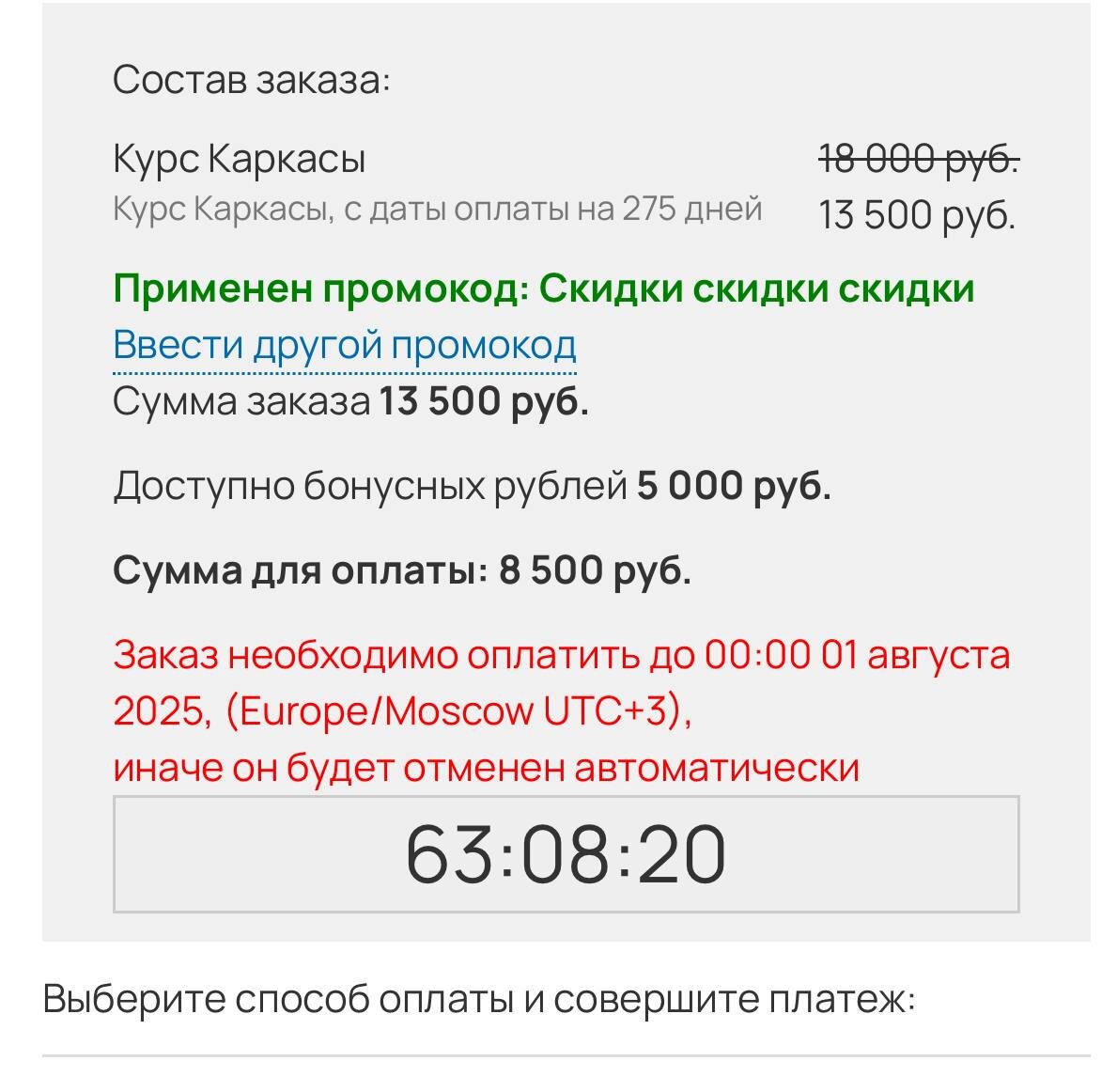Screen dimensions: 1117x1092
Task: Click the crossed-out price 18 000 руб.
Action: pos(916,156)
